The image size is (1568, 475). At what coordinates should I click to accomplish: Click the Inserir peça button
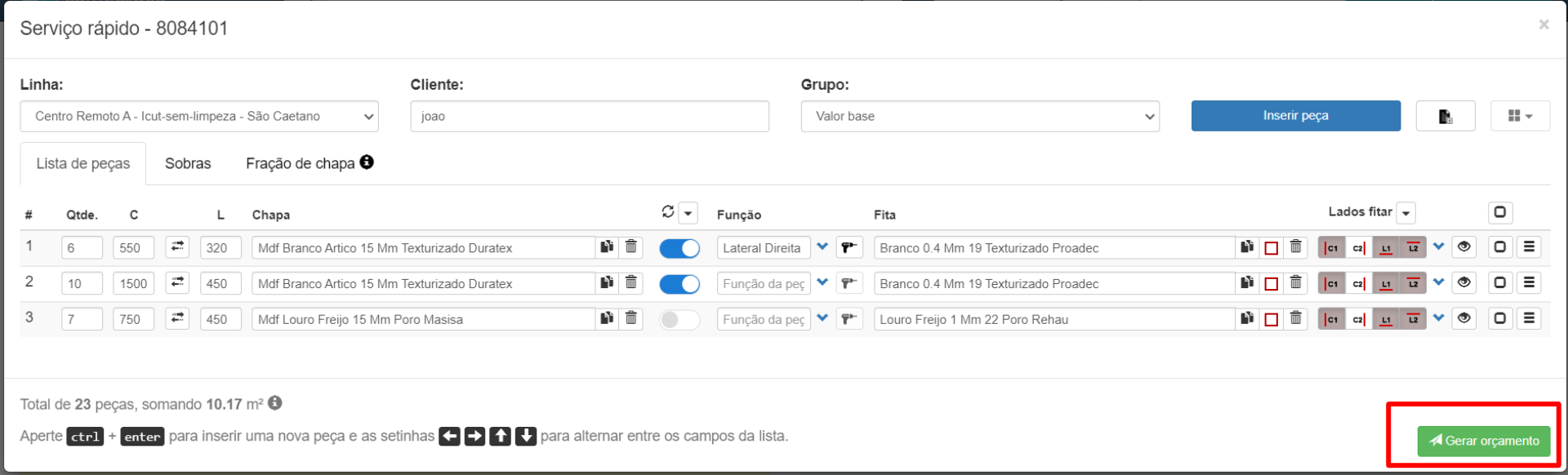(x=1295, y=116)
